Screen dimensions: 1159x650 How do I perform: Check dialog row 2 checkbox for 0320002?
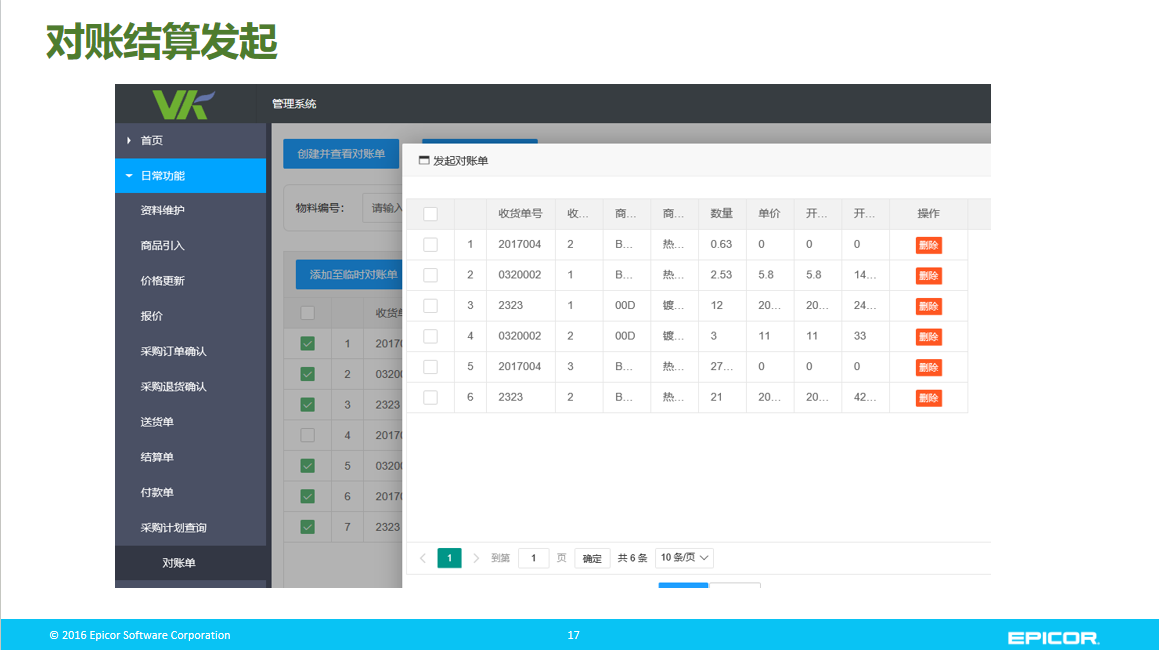coord(430,275)
